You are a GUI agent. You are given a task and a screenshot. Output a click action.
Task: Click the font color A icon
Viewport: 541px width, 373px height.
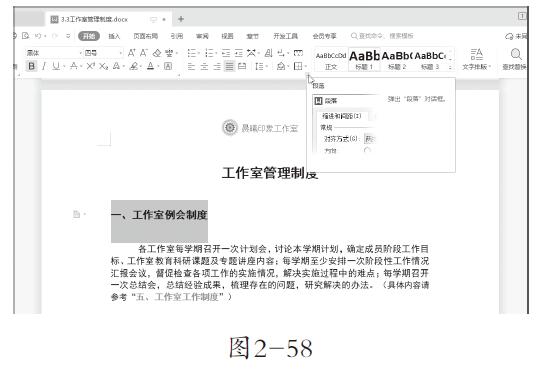pos(150,66)
